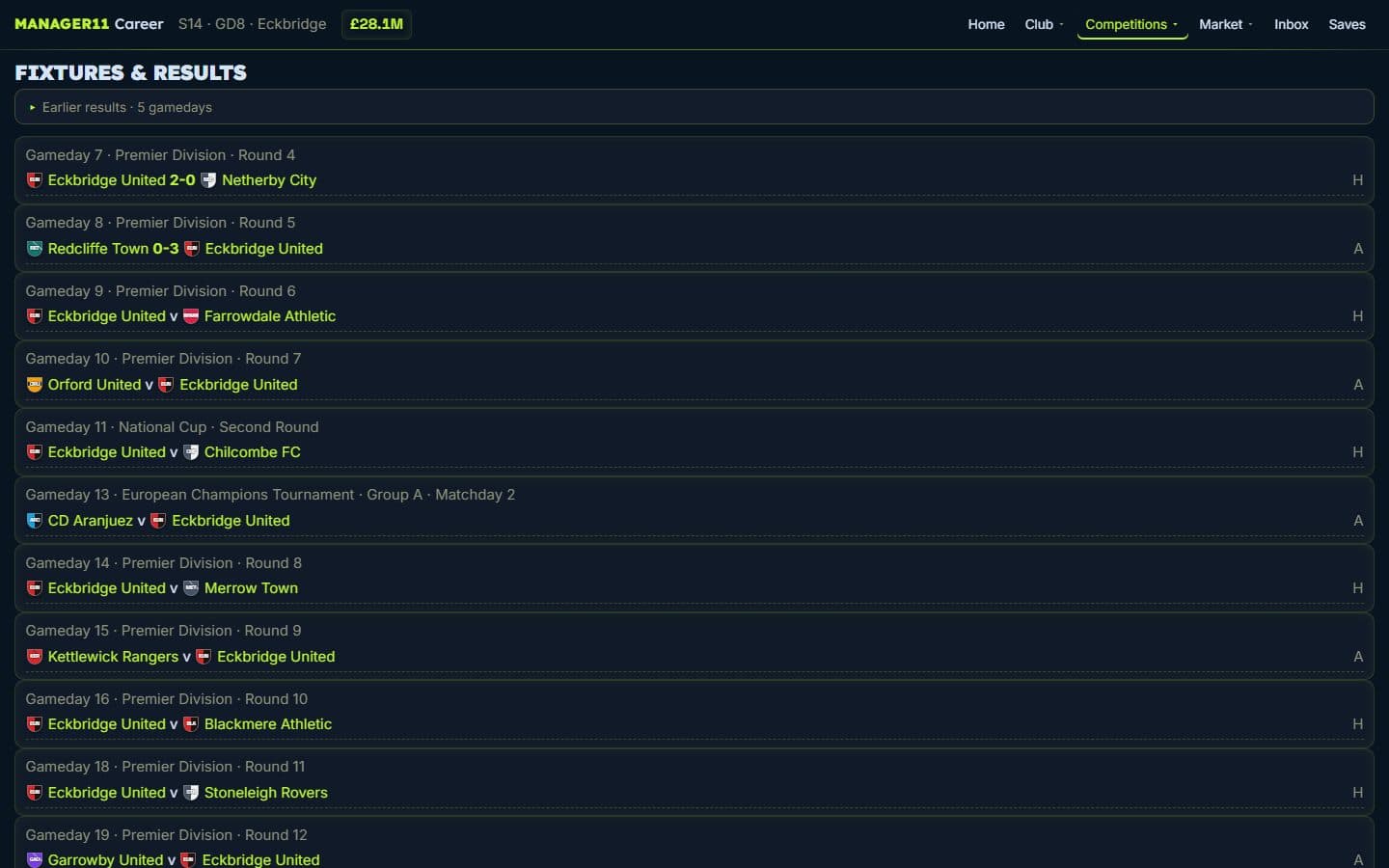Click the Farrowdale Athletic club crest
1389x868 pixels.
click(191, 316)
